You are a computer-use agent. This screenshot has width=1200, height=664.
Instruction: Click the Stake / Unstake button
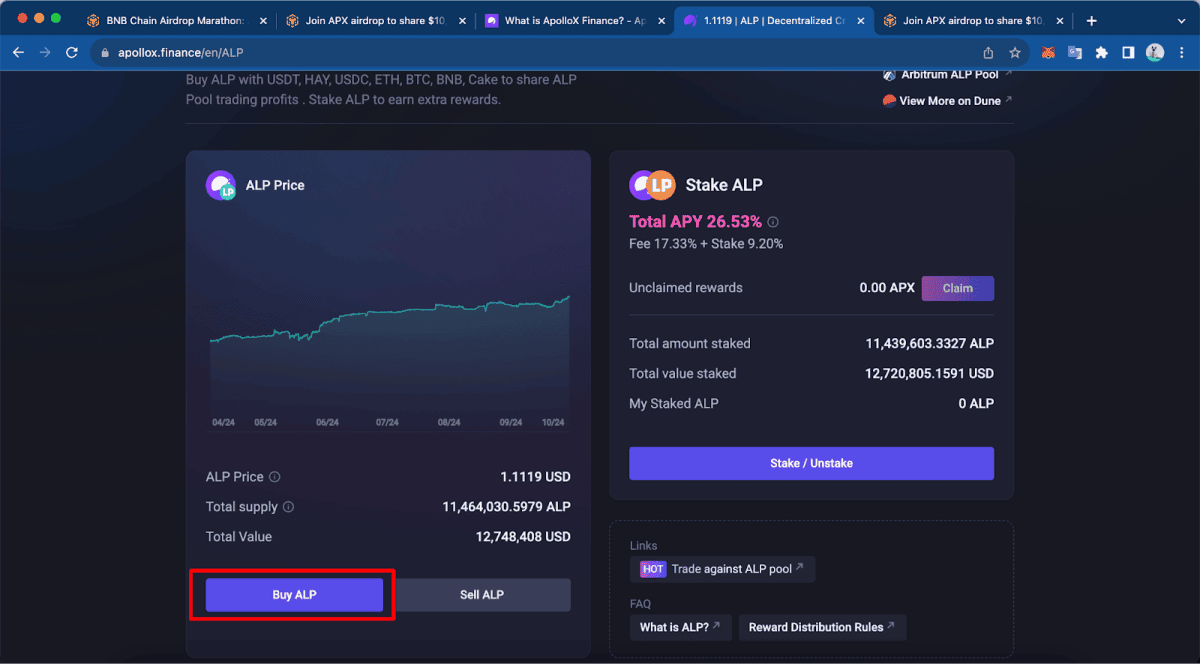(x=811, y=463)
